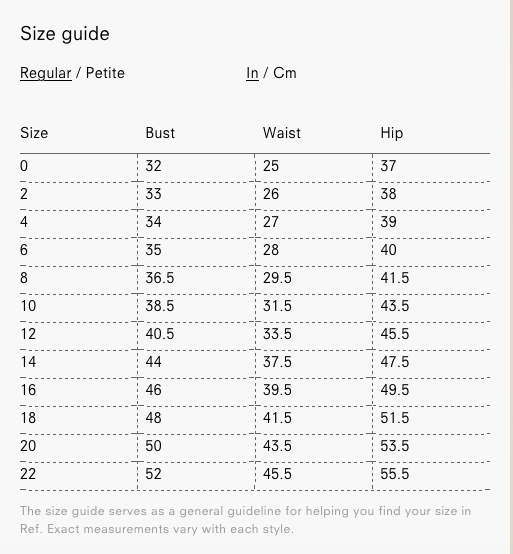The width and height of the screenshot is (513, 554).
Task: Click the Size guide heading
Action: [65, 34]
